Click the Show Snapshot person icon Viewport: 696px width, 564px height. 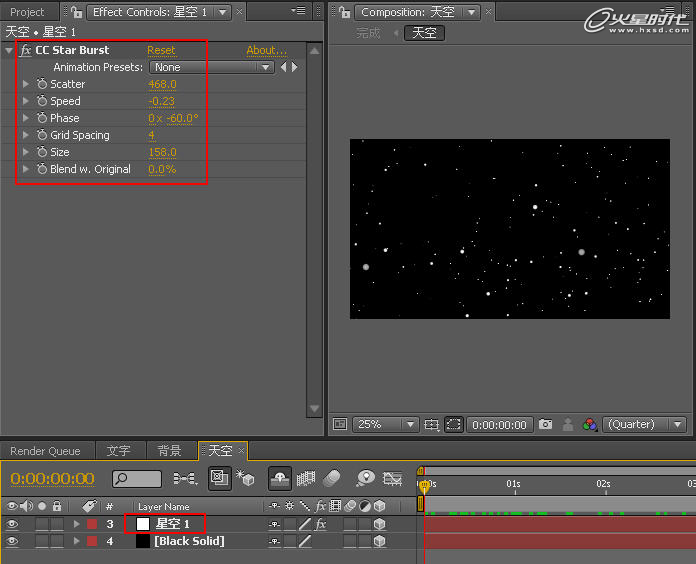coord(568,424)
